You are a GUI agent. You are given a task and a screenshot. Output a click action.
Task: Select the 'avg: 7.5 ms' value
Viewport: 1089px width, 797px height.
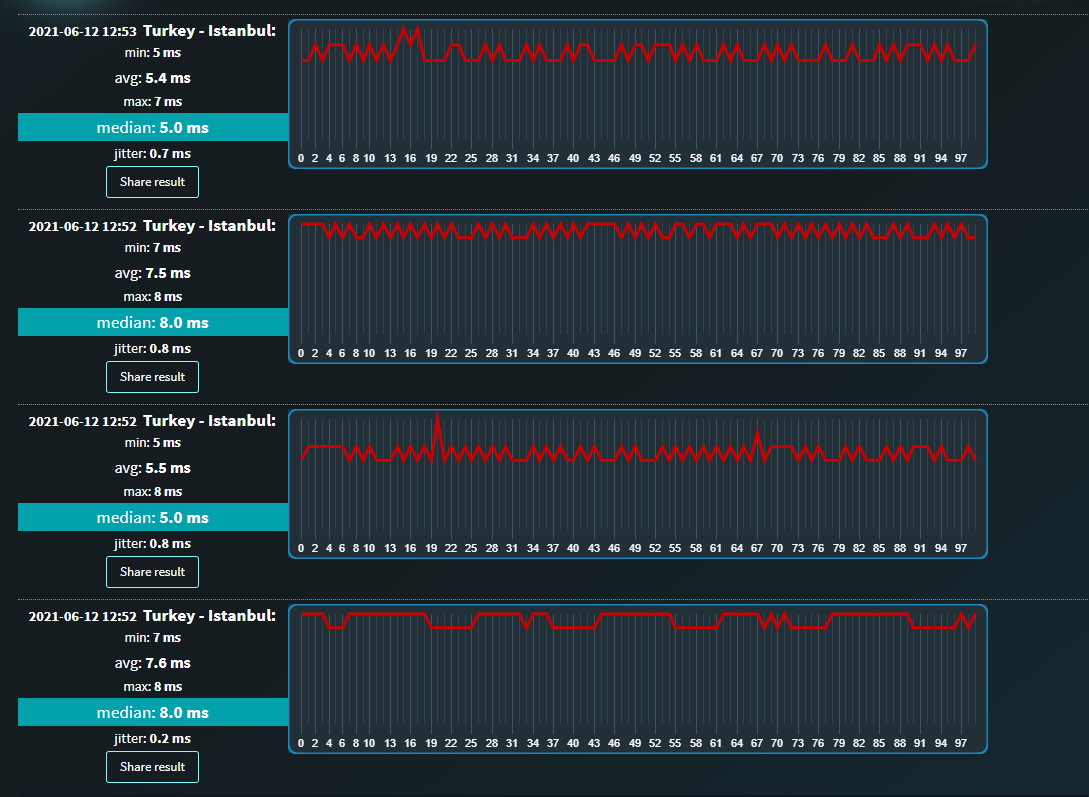[x=153, y=274]
